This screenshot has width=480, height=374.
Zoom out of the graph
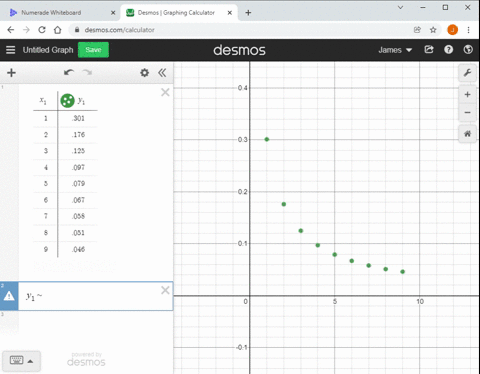coord(467,112)
